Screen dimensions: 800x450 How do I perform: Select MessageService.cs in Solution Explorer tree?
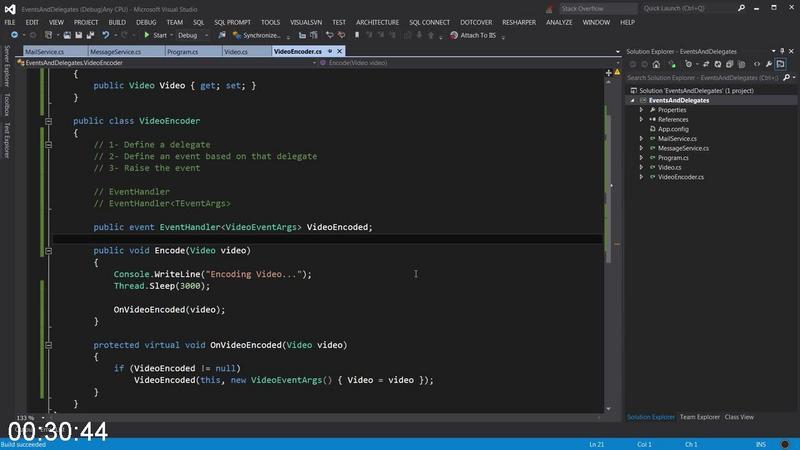[x=683, y=148]
